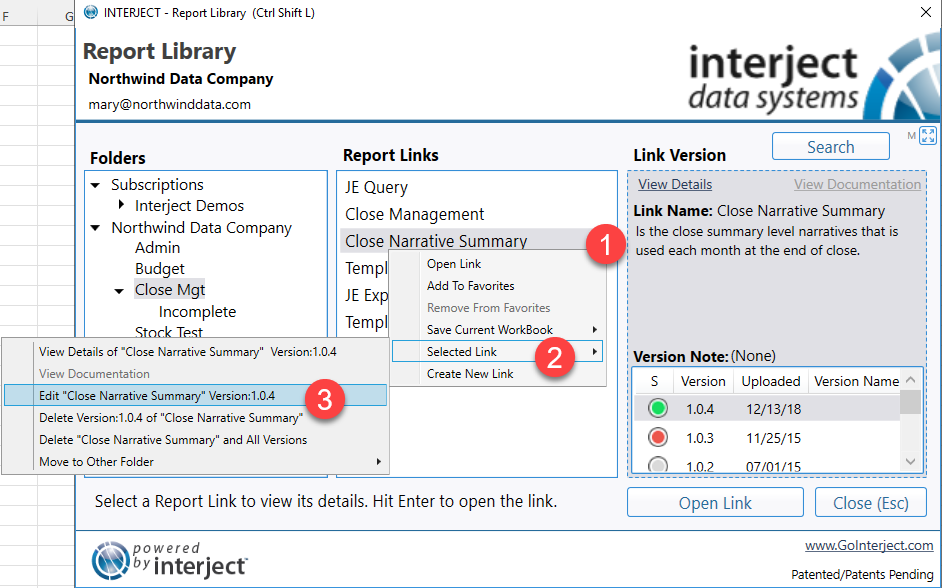Screen dimensions: 942x588
Task: Click the Close (Esc) button
Action: pyautogui.click(x=871, y=503)
